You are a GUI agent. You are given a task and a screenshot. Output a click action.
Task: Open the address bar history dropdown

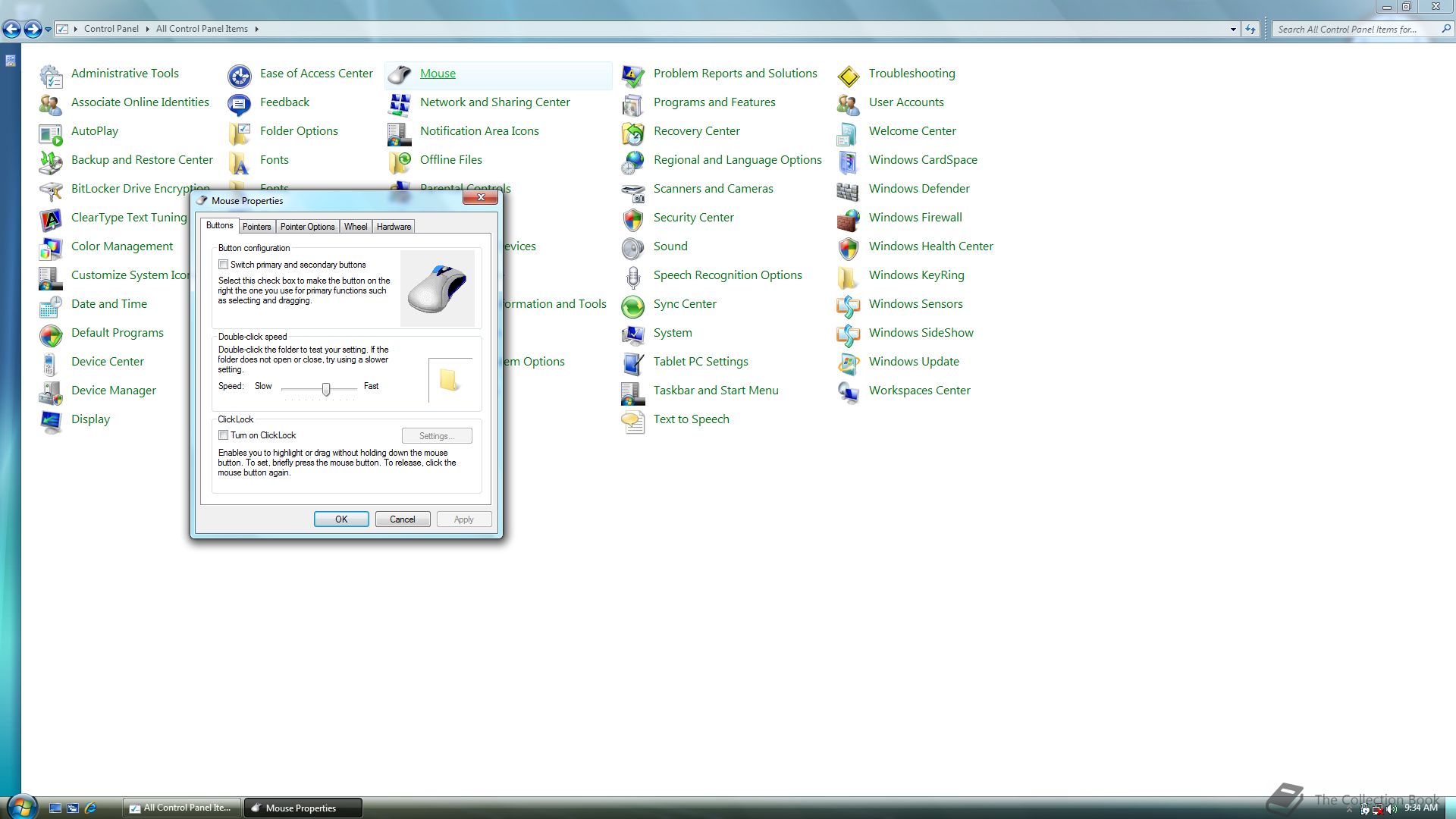1233,29
